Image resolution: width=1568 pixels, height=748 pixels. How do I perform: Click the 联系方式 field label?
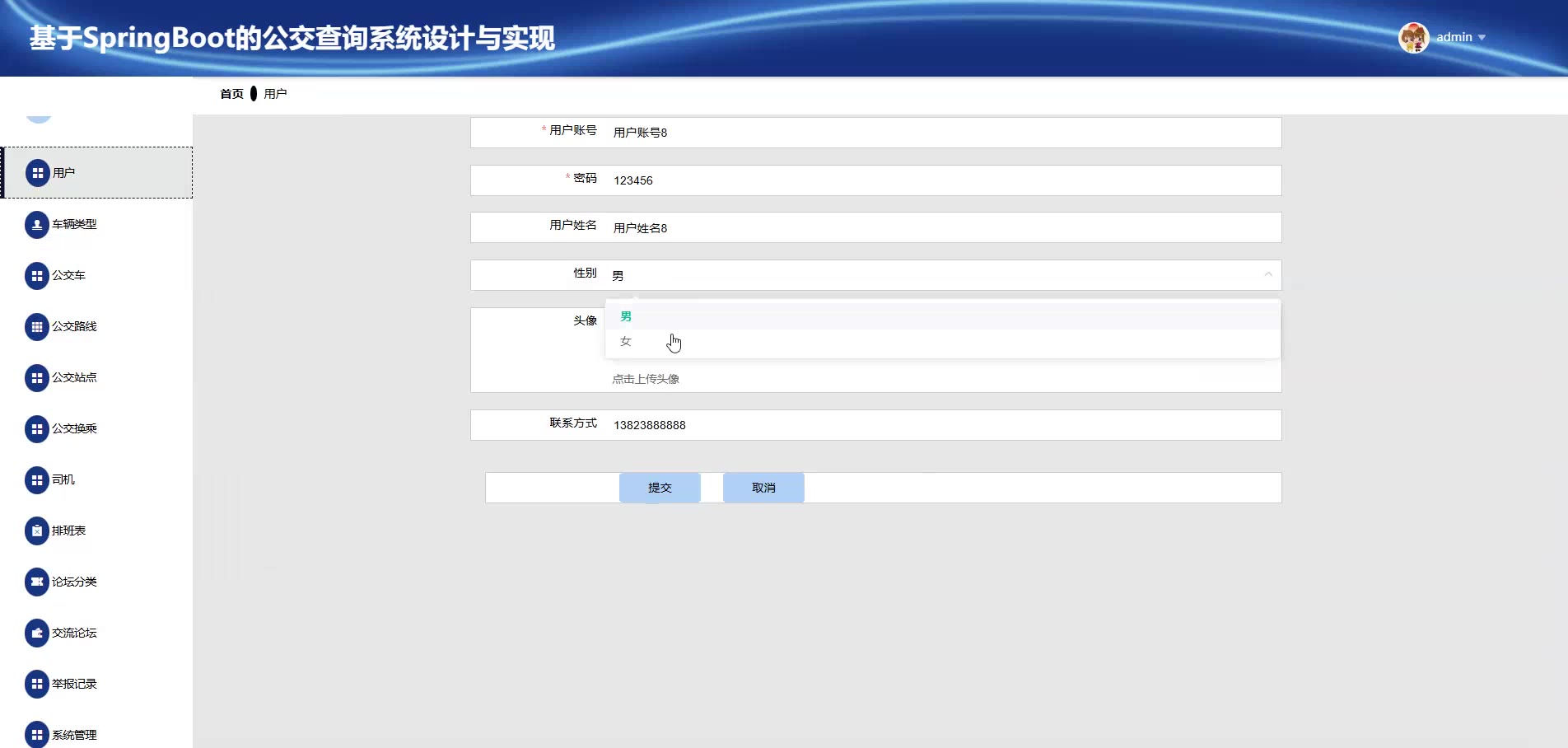(x=573, y=423)
